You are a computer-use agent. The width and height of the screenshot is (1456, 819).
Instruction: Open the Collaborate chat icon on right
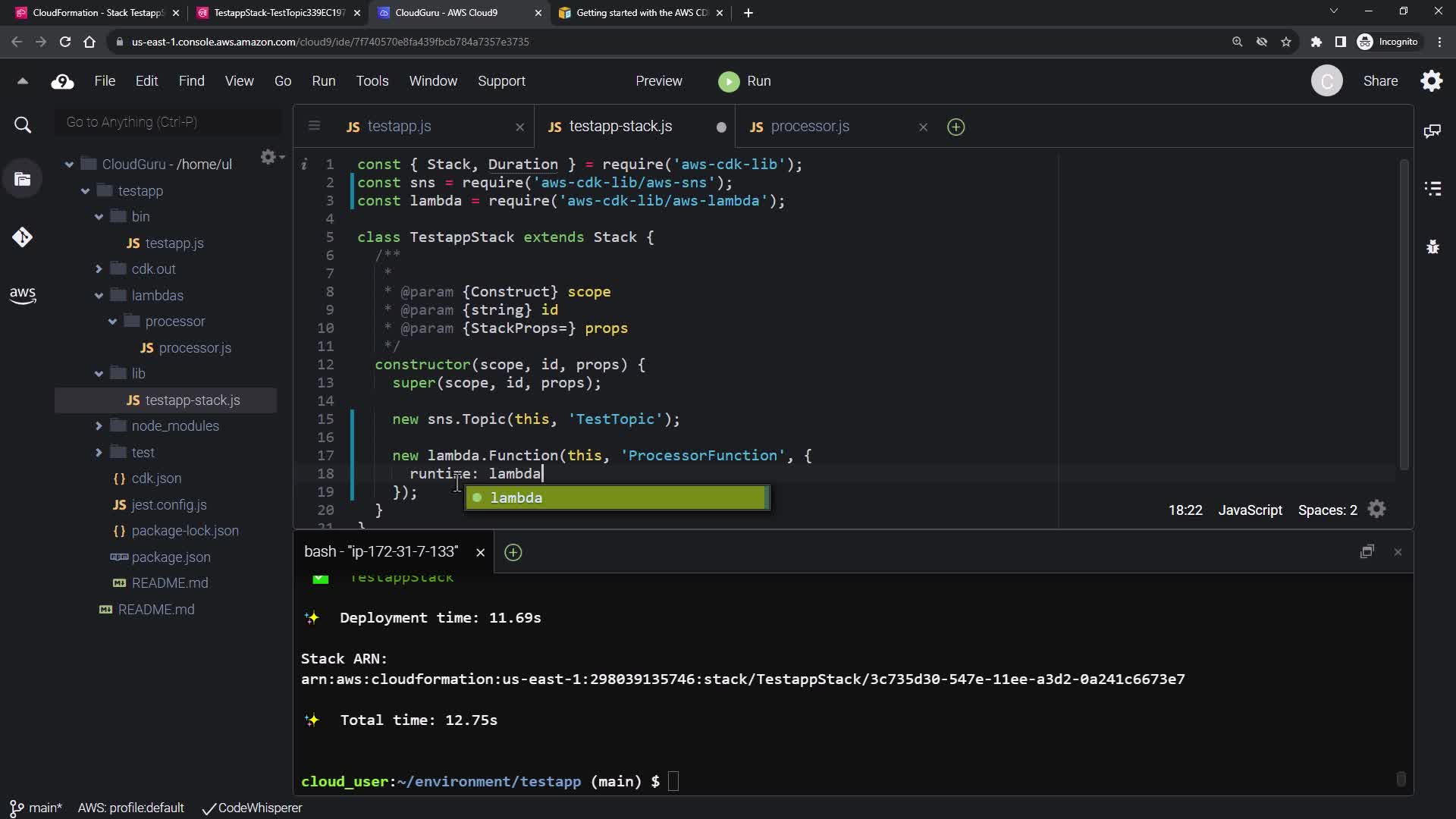[x=1432, y=131]
